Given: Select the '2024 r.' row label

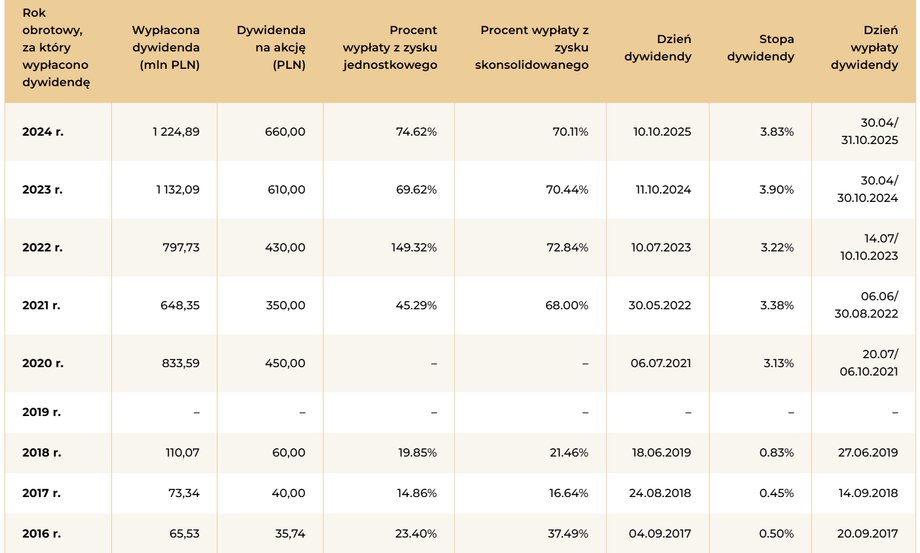Looking at the screenshot, I should tap(43, 132).
